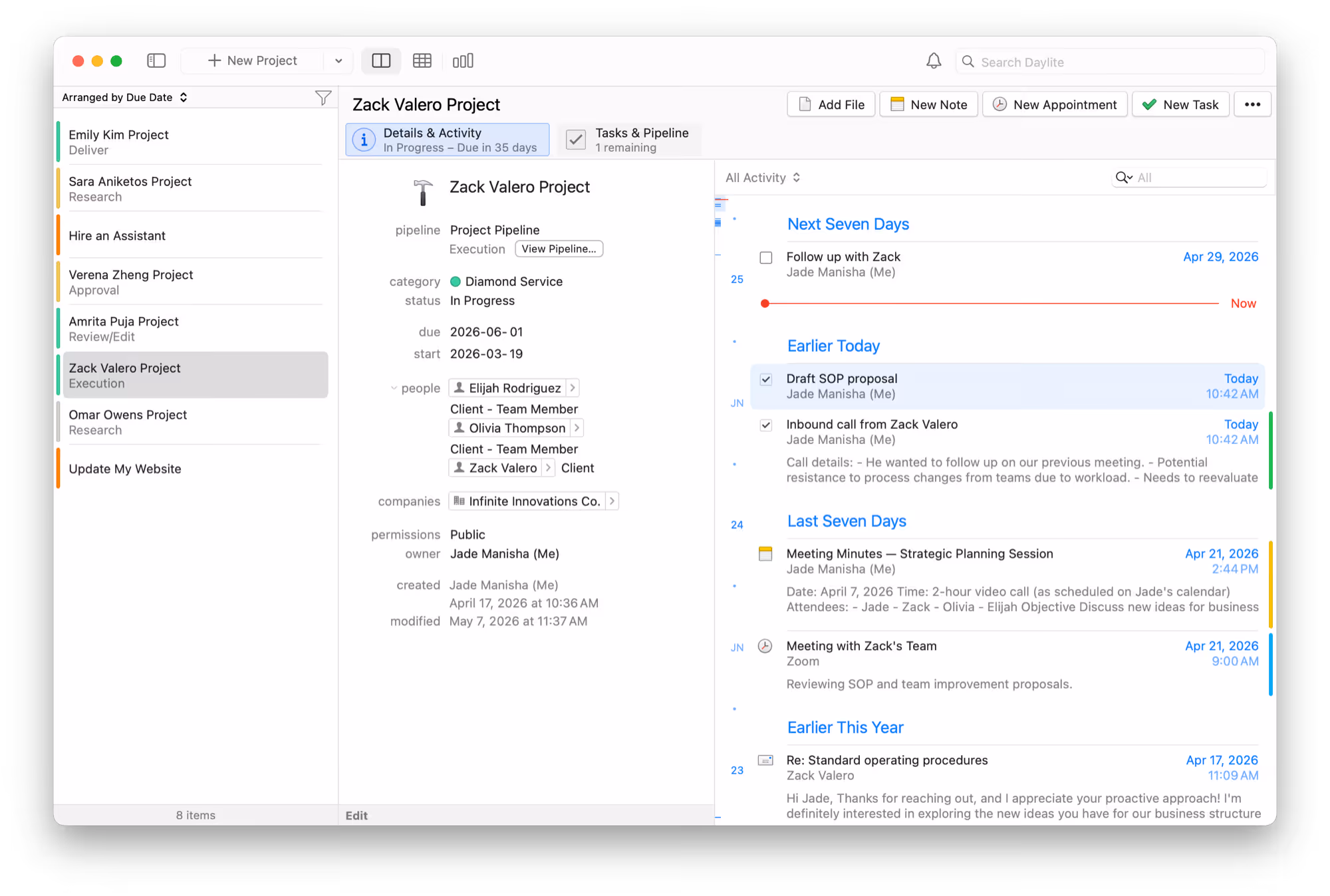Create a New Task
The image size is (1330, 896).
click(x=1180, y=104)
